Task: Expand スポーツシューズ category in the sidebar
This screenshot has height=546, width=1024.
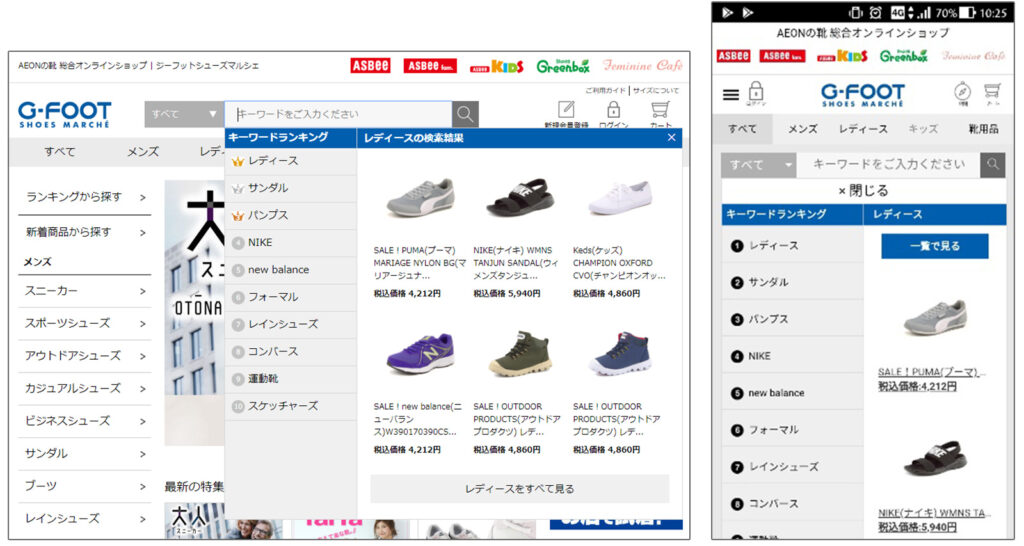Action: [84, 324]
